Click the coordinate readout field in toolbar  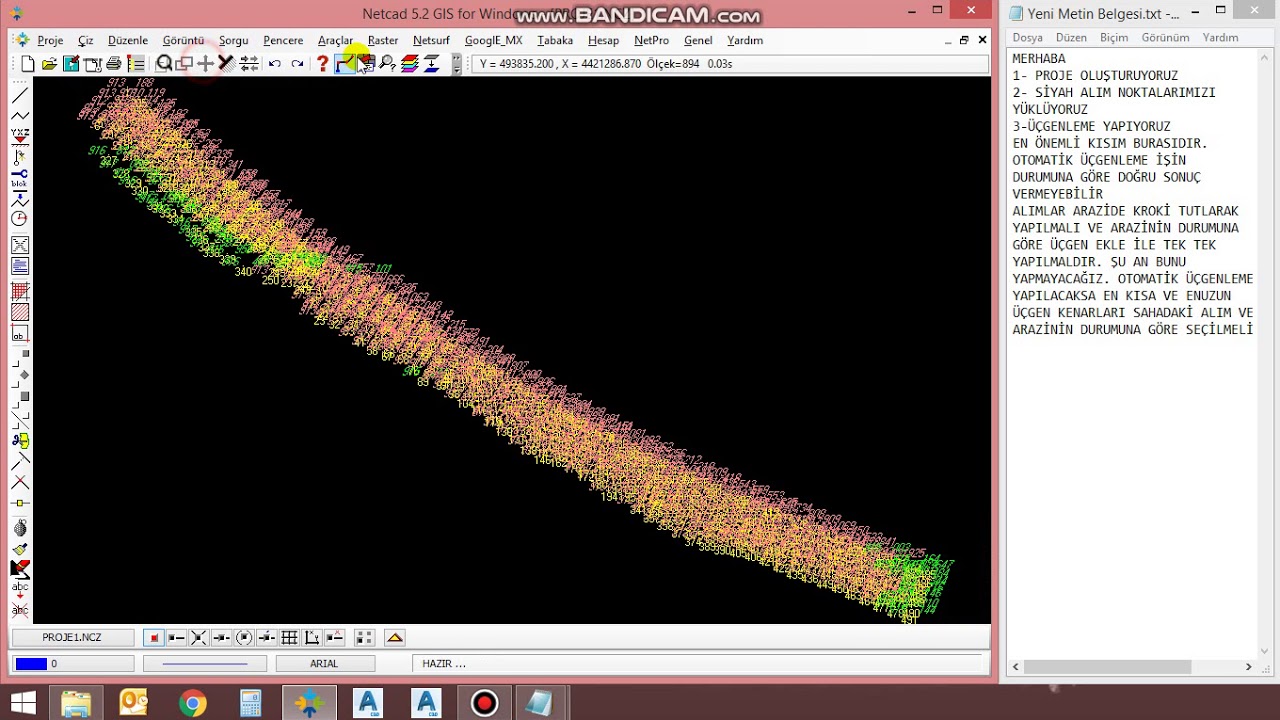pyautogui.click(x=730, y=63)
